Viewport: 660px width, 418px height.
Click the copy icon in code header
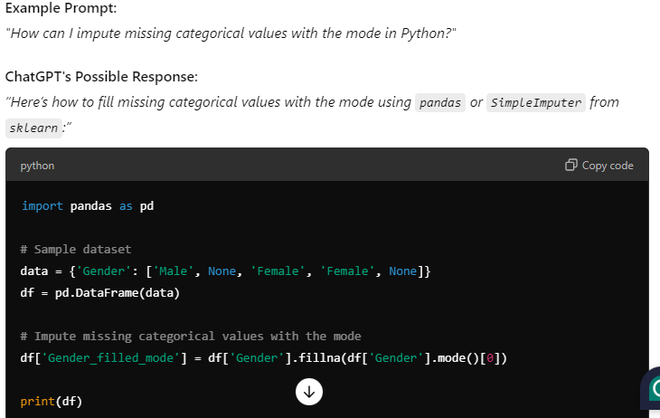(x=571, y=165)
